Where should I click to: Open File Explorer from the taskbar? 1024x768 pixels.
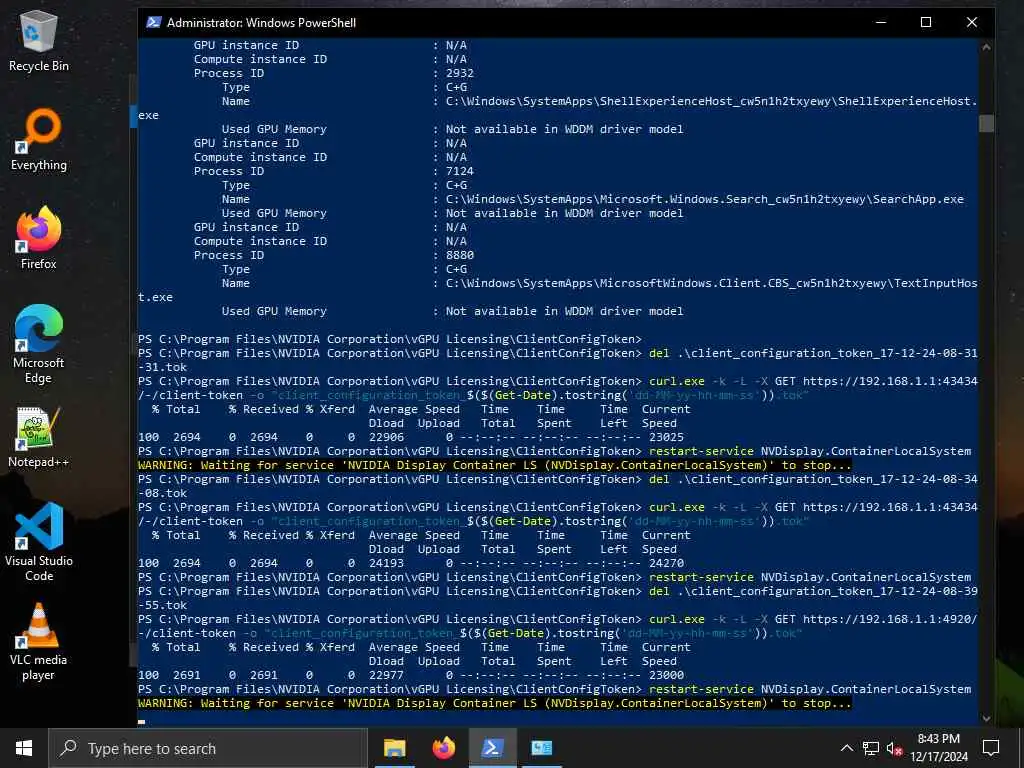(394, 748)
